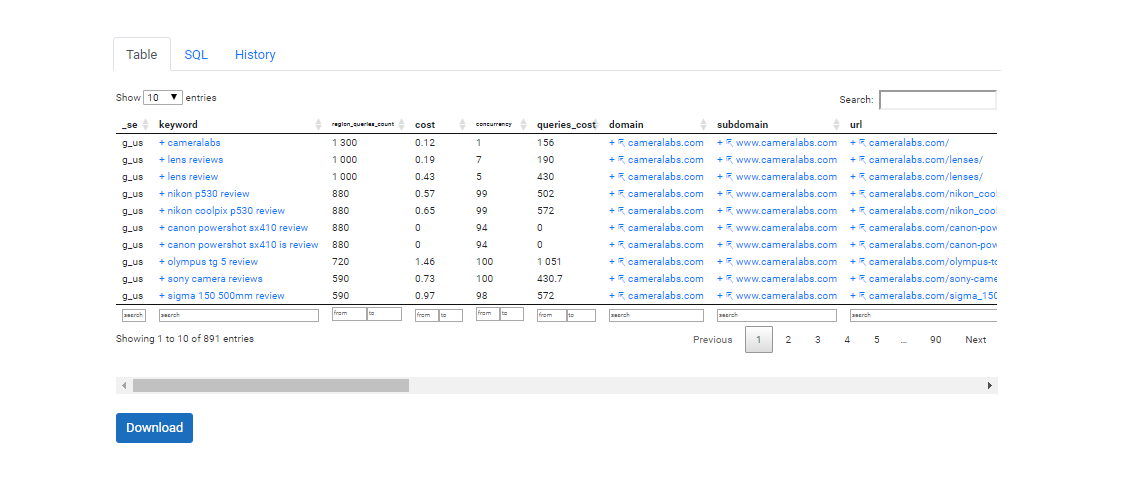The image size is (1146, 499).
Task: Click left arrow of horizontal scrollbar
Action: click(x=124, y=386)
